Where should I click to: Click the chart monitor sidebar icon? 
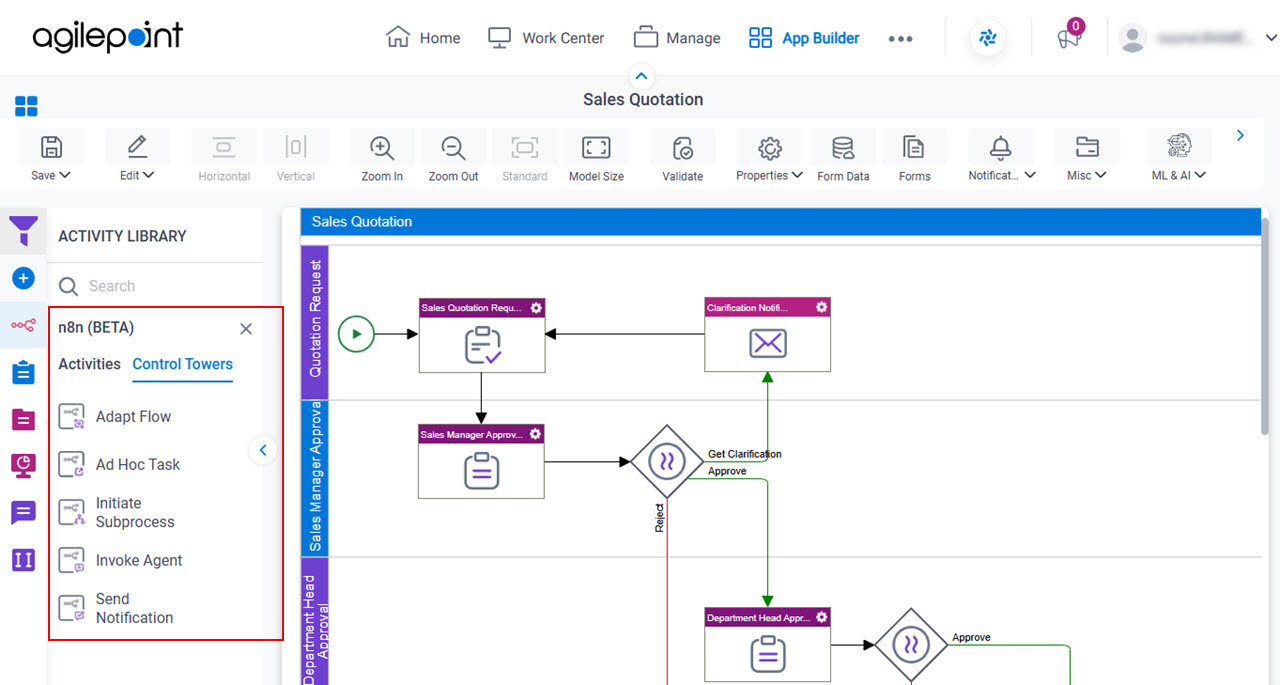24,465
